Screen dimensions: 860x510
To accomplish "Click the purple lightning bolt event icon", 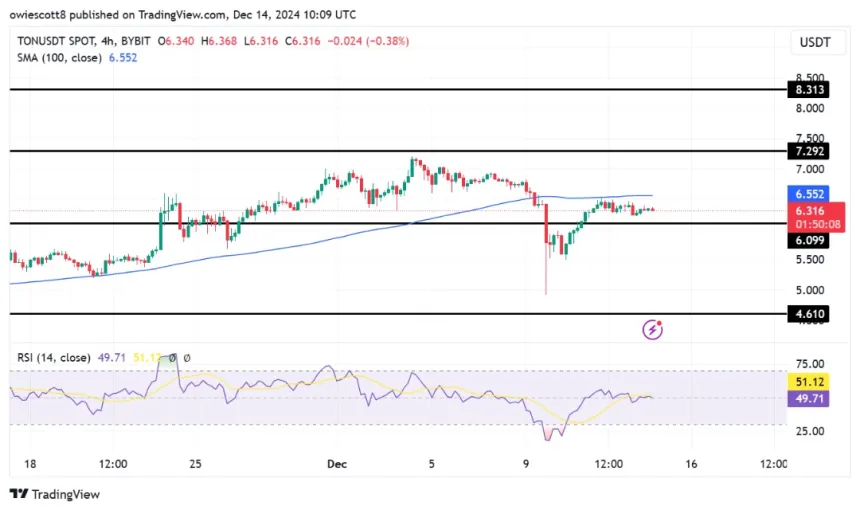I will [652, 328].
